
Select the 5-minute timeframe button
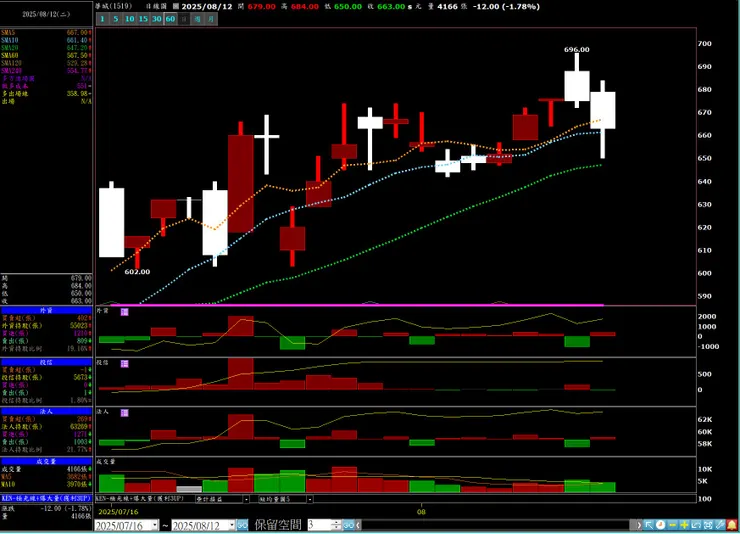(116, 19)
